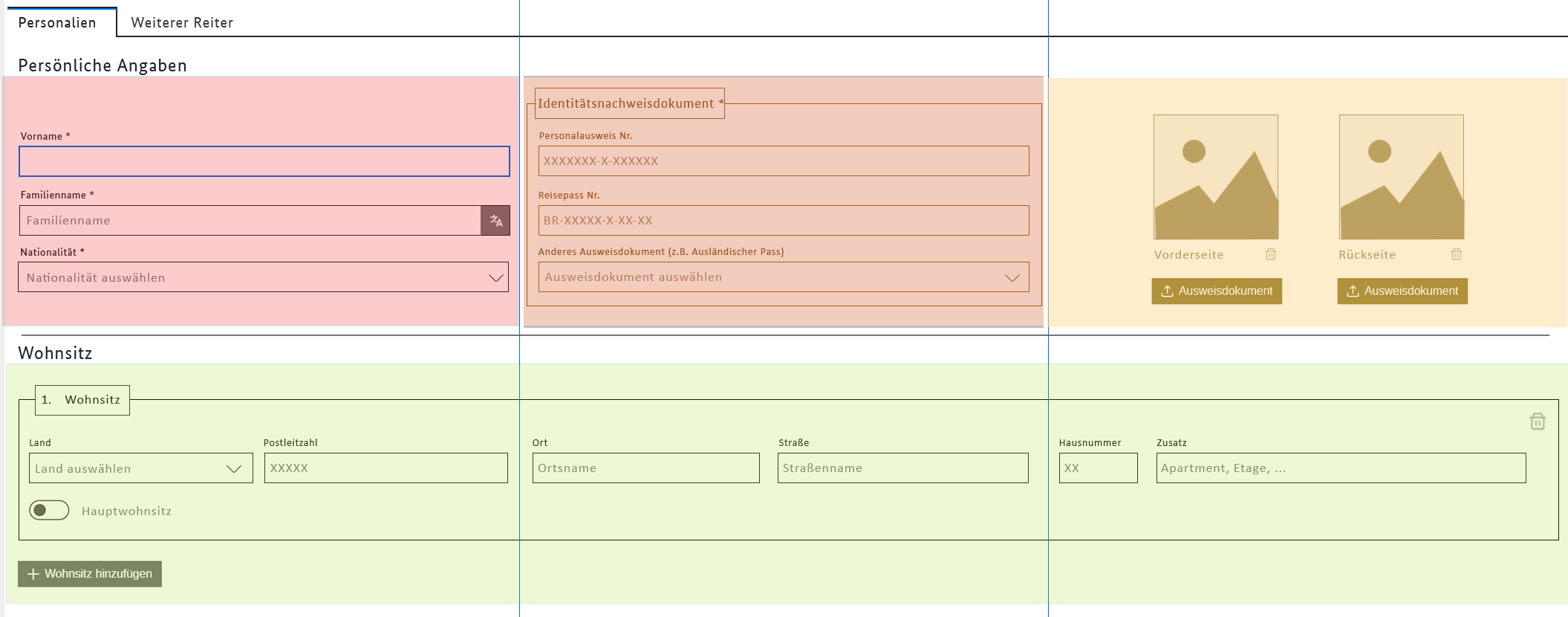Click the Reisepass Nr. input field

[x=784, y=221]
